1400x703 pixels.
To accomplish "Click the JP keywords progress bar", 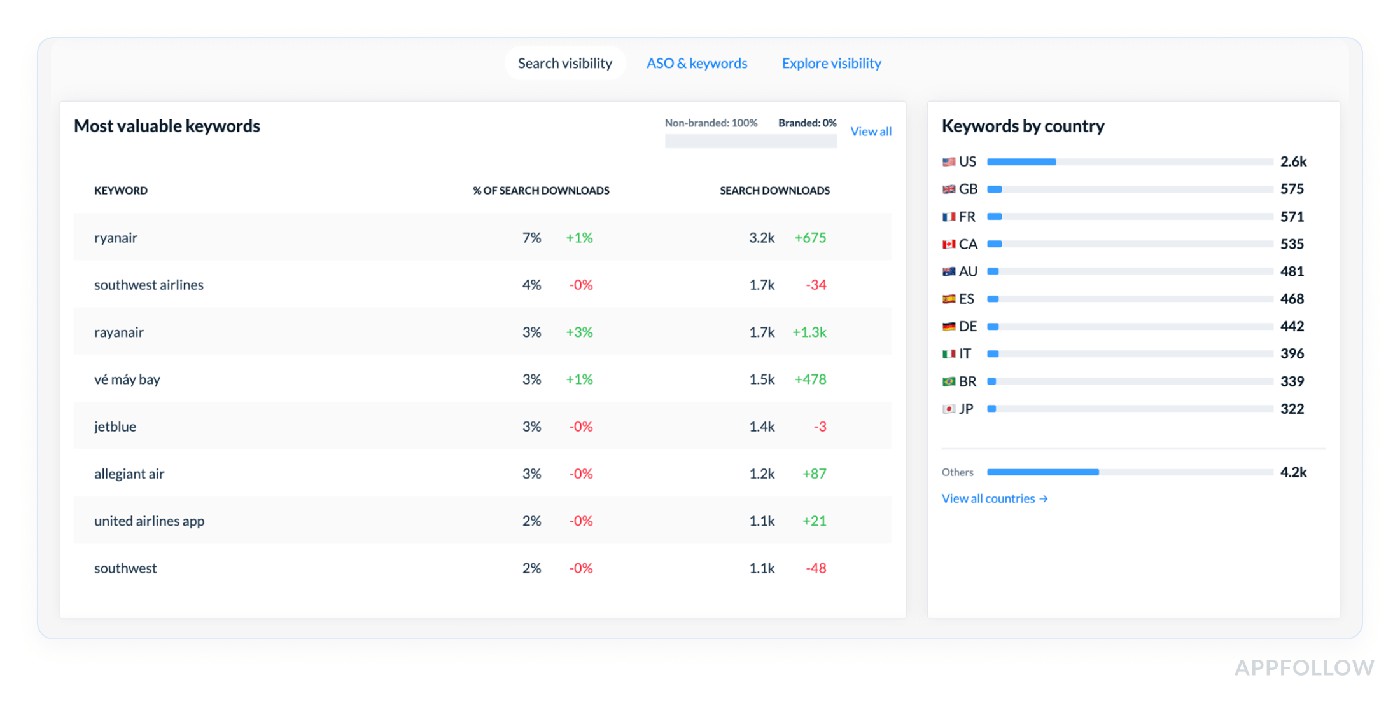I will (1130, 408).
